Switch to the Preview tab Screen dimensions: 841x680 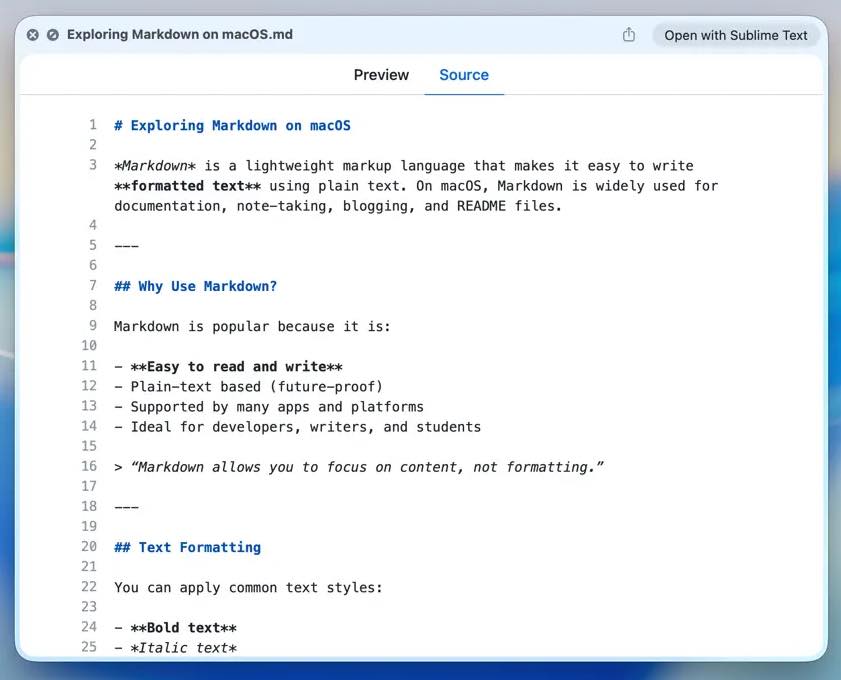tap(381, 75)
